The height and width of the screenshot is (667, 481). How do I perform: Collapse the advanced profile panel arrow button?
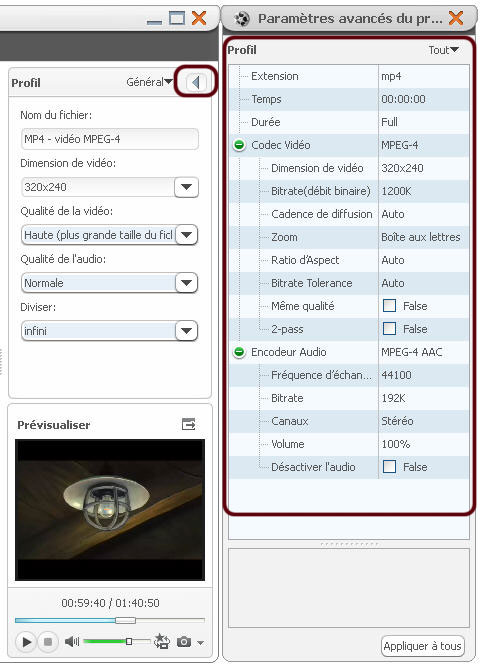pyautogui.click(x=196, y=82)
